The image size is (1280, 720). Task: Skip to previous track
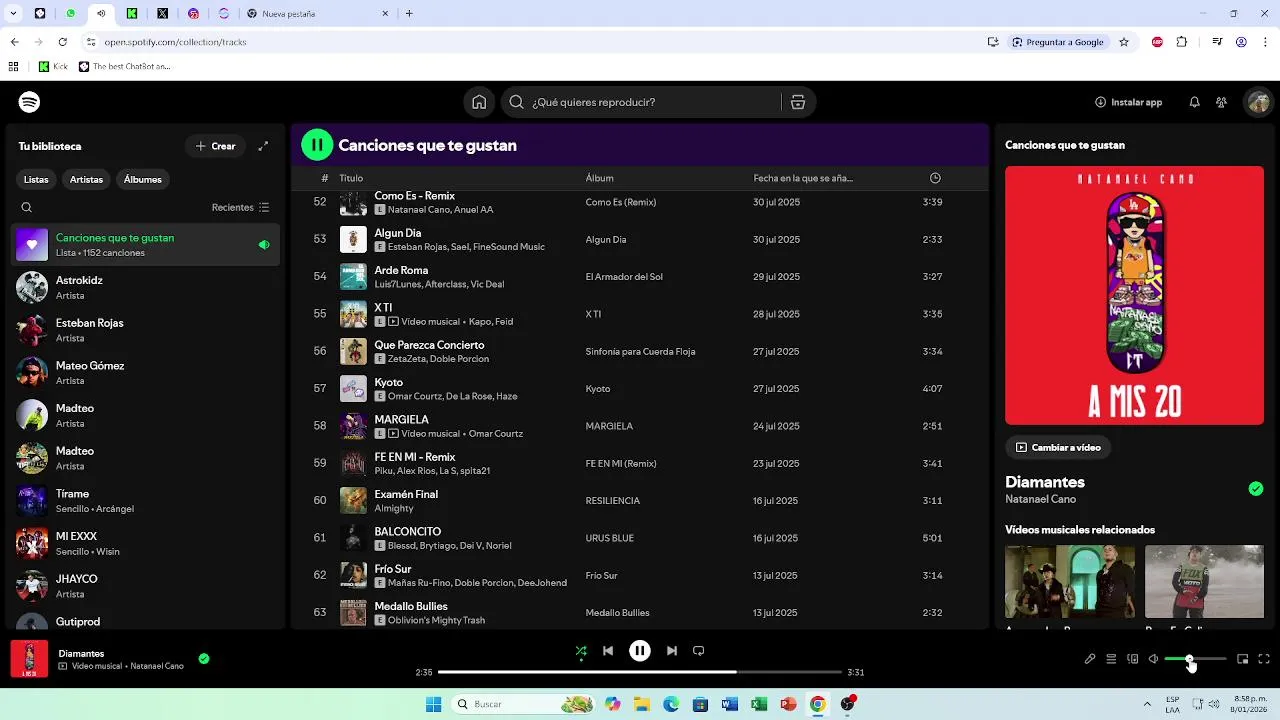pyautogui.click(x=608, y=651)
